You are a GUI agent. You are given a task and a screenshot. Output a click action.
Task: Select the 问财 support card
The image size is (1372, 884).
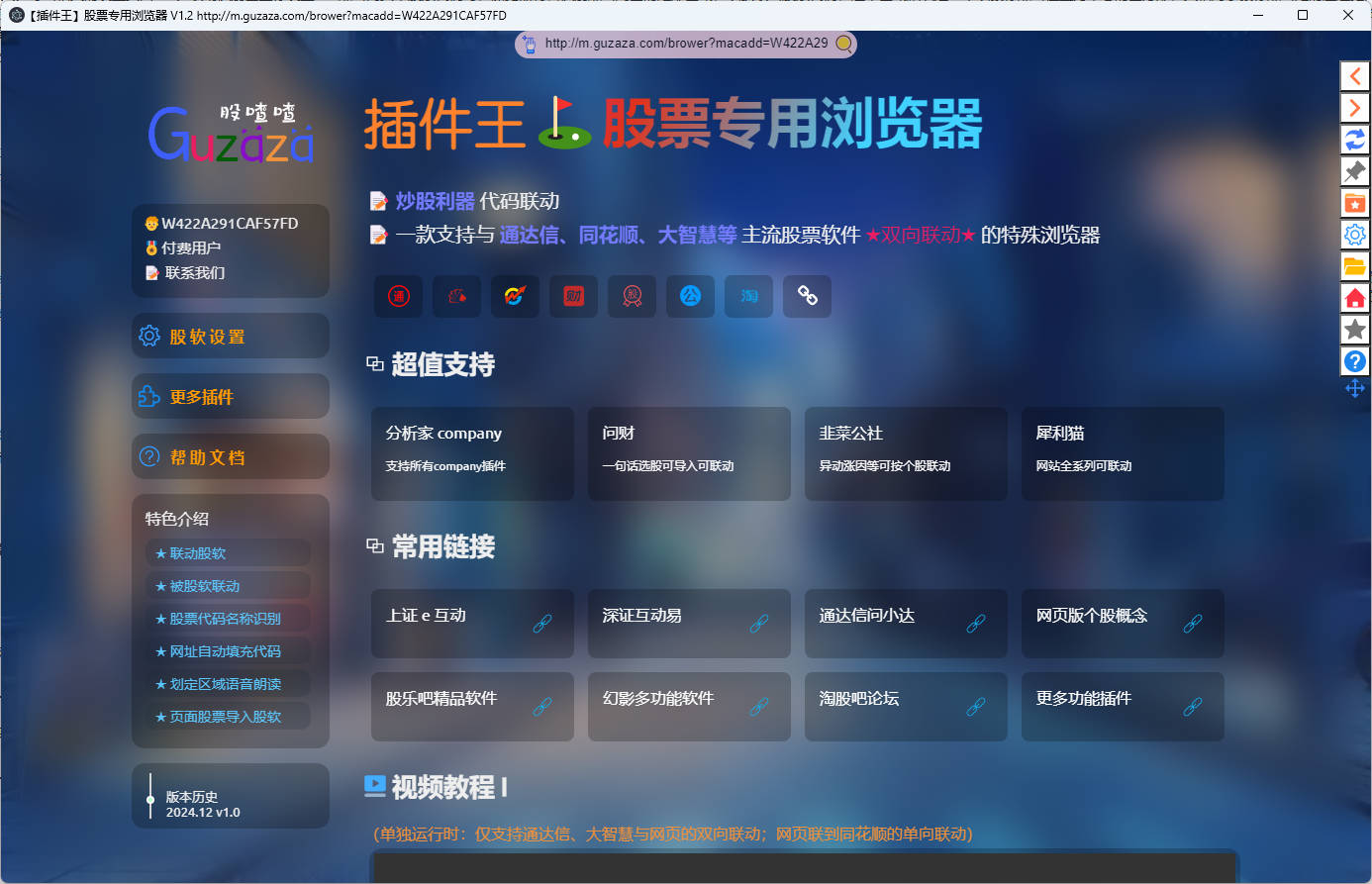coord(689,453)
